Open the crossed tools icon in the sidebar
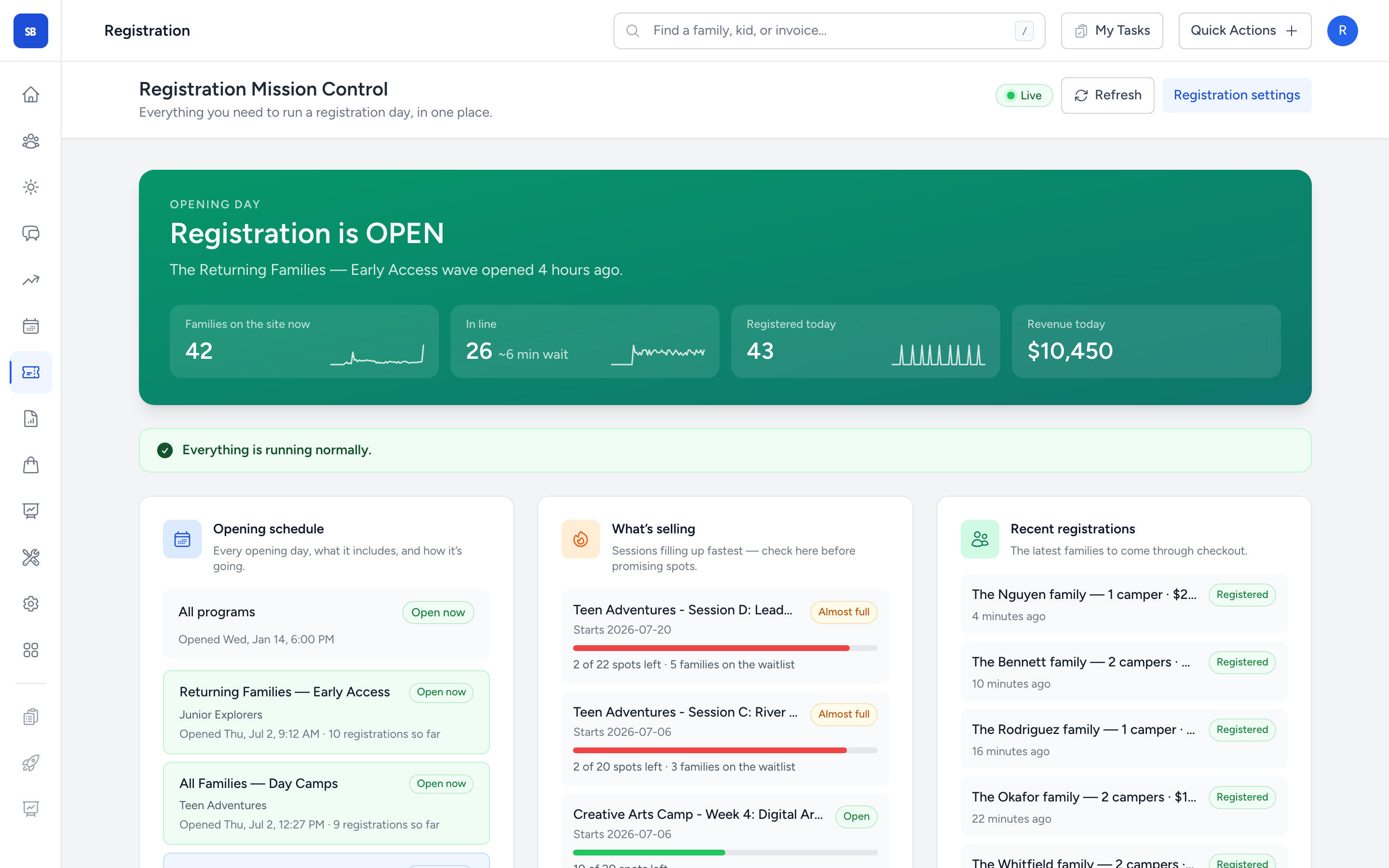The width and height of the screenshot is (1389, 868). click(x=30, y=557)
